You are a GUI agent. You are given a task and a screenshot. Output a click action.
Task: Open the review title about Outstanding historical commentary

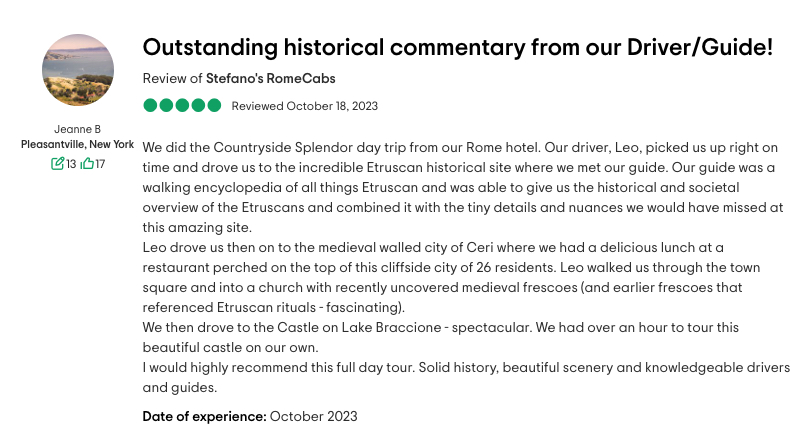coord(458,46)
